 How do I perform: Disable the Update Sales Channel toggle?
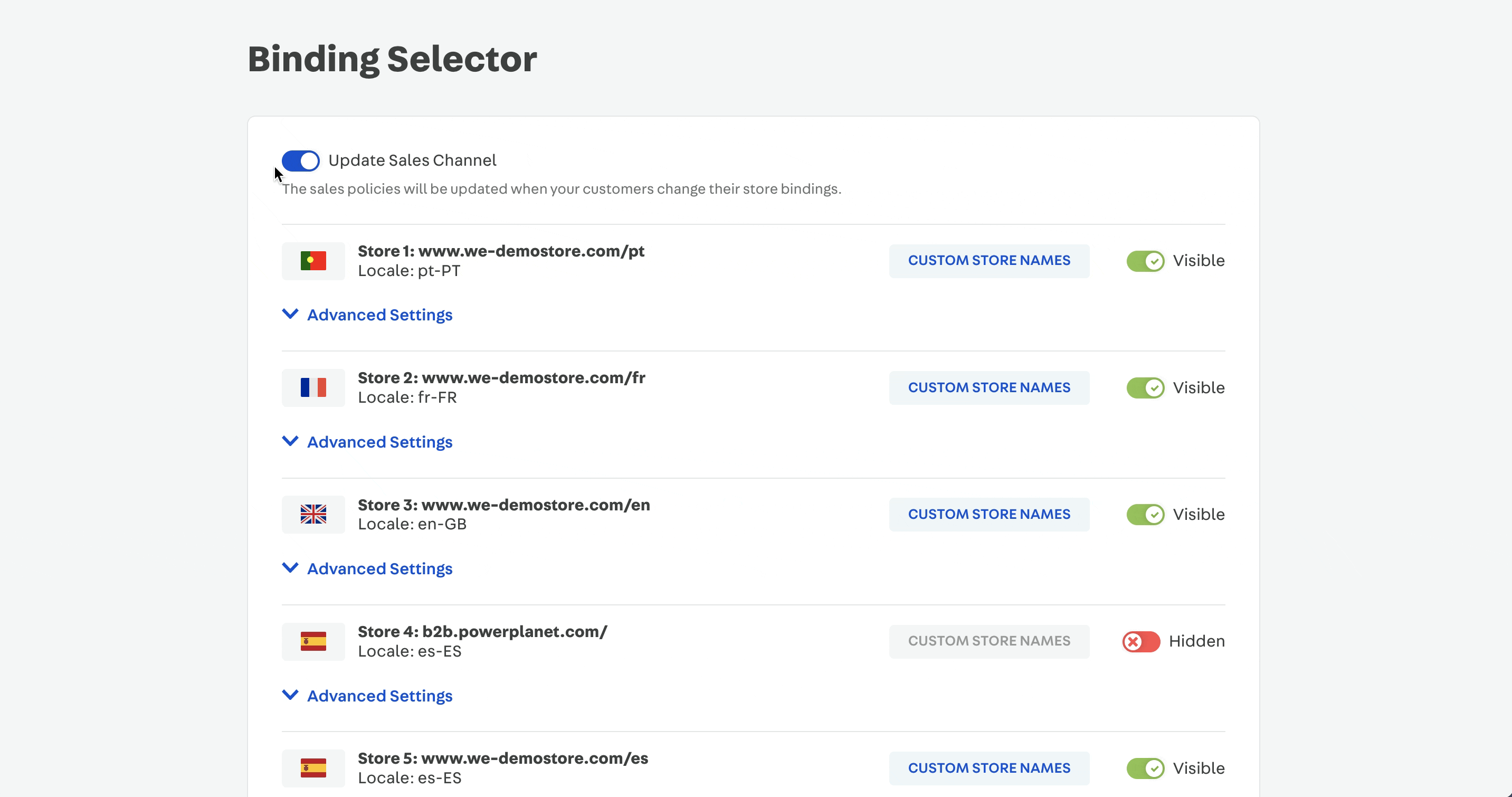(x=300, y=160)
